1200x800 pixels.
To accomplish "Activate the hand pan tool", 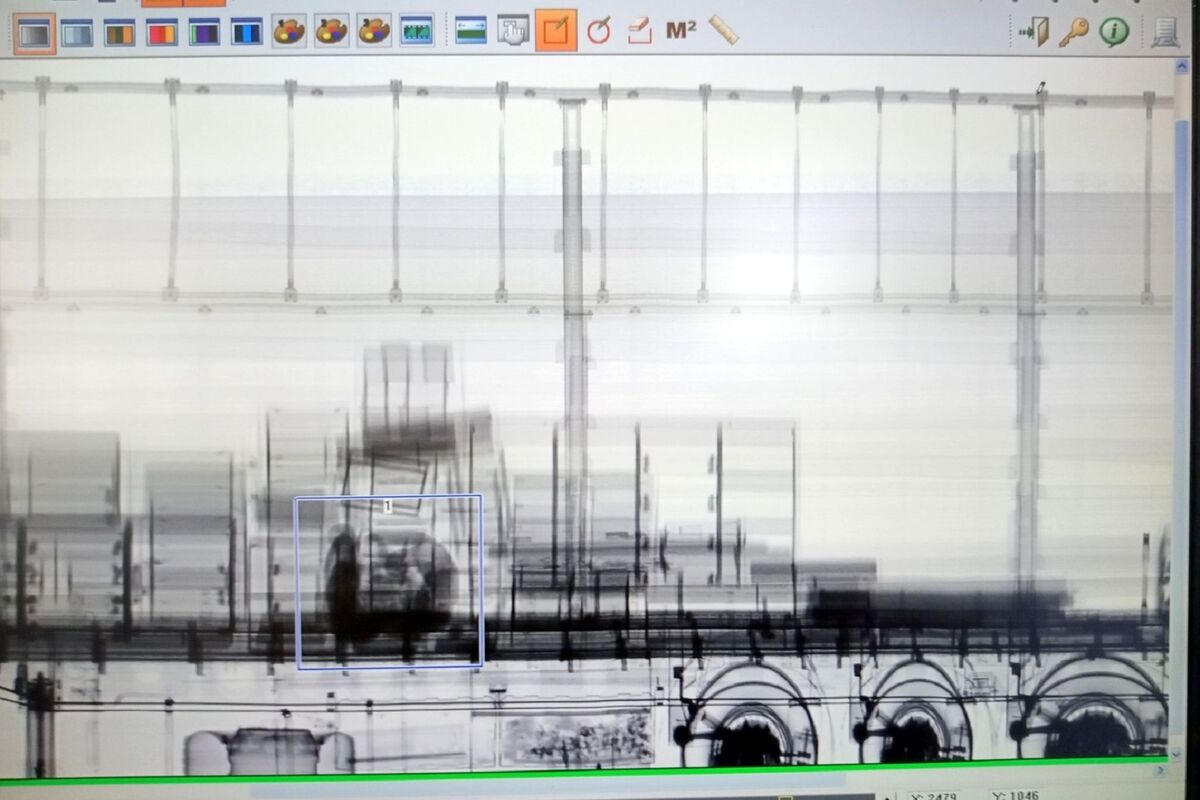I will point(513,32).
